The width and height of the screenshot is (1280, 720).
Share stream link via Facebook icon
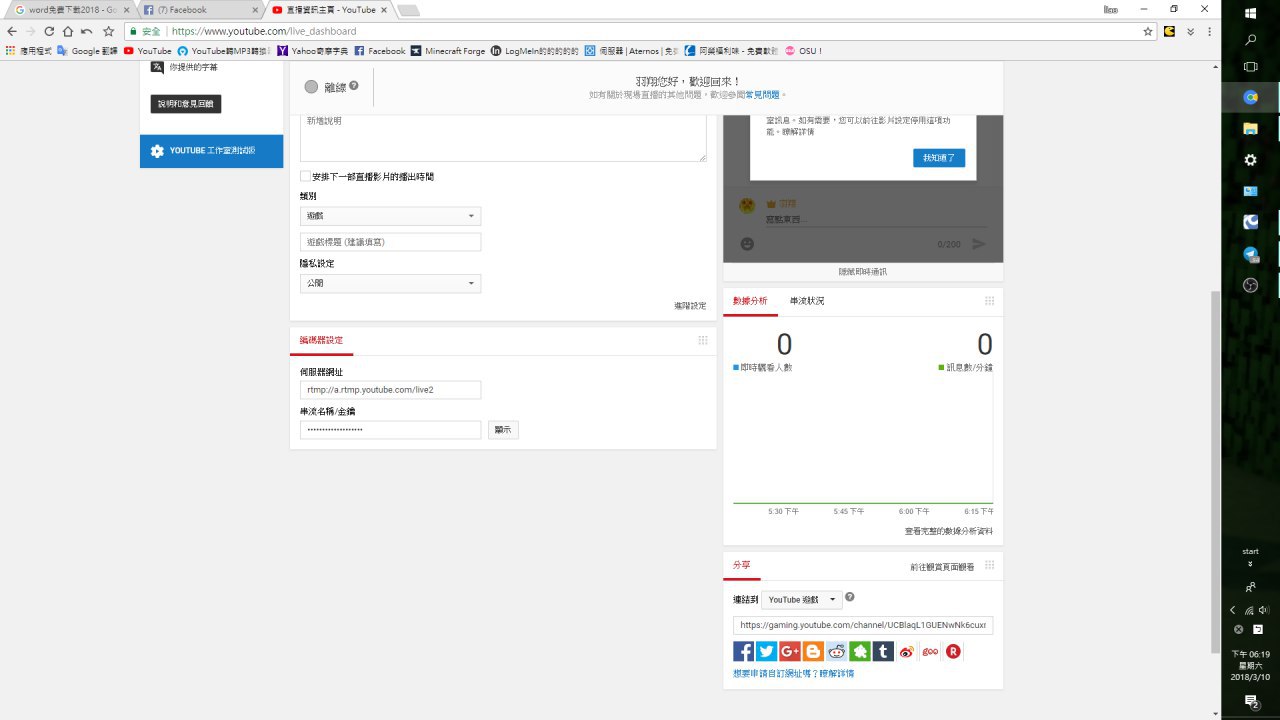[744, 651]
